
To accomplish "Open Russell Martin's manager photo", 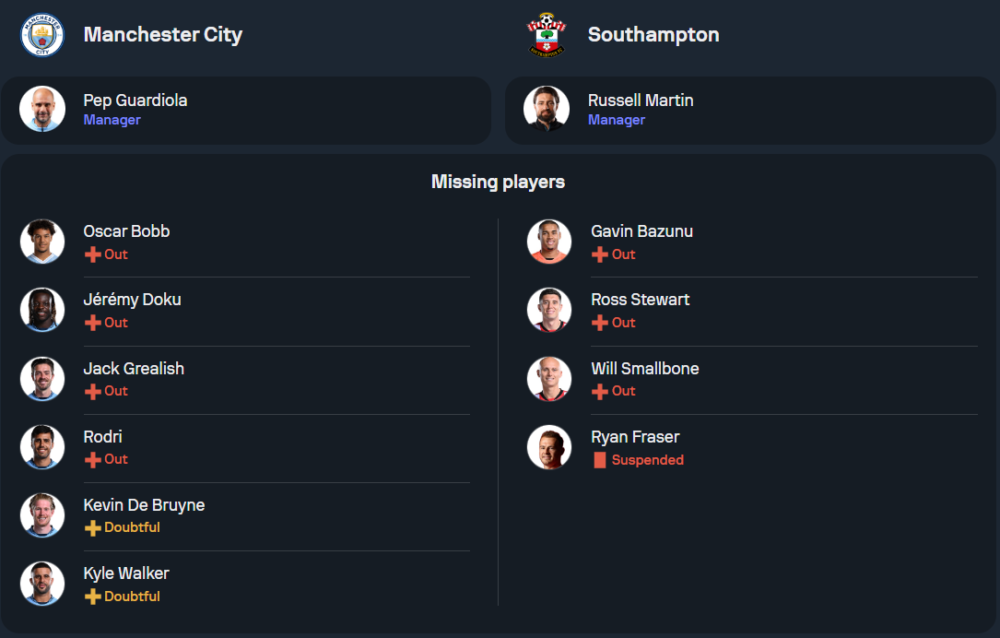I will point(546,109).
